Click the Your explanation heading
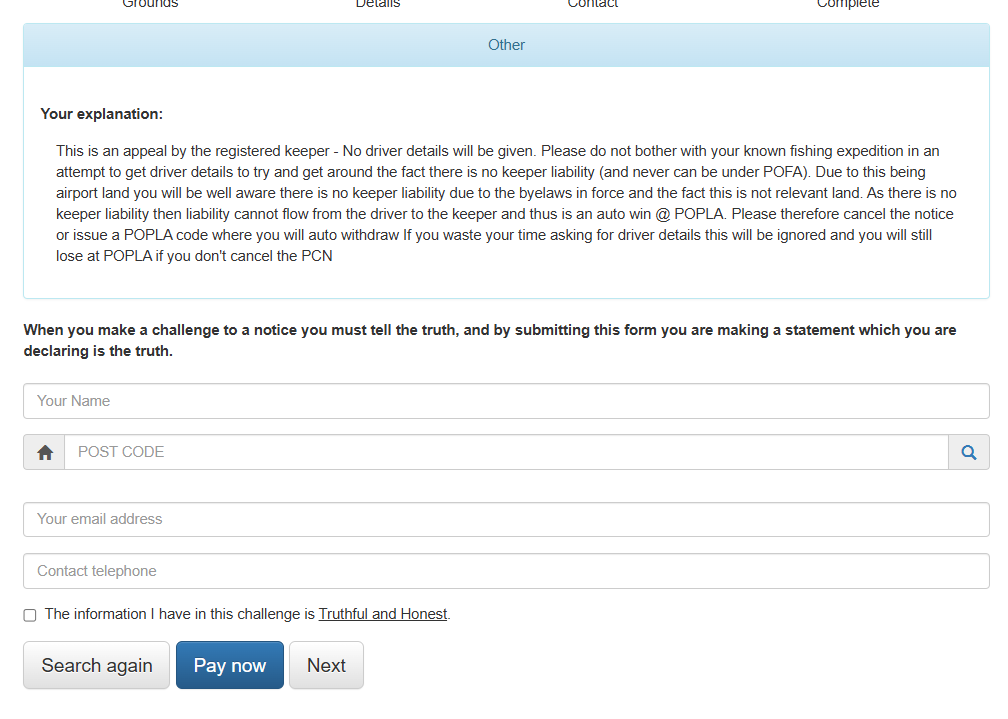Screen dimensions: 1008x719 102,114
